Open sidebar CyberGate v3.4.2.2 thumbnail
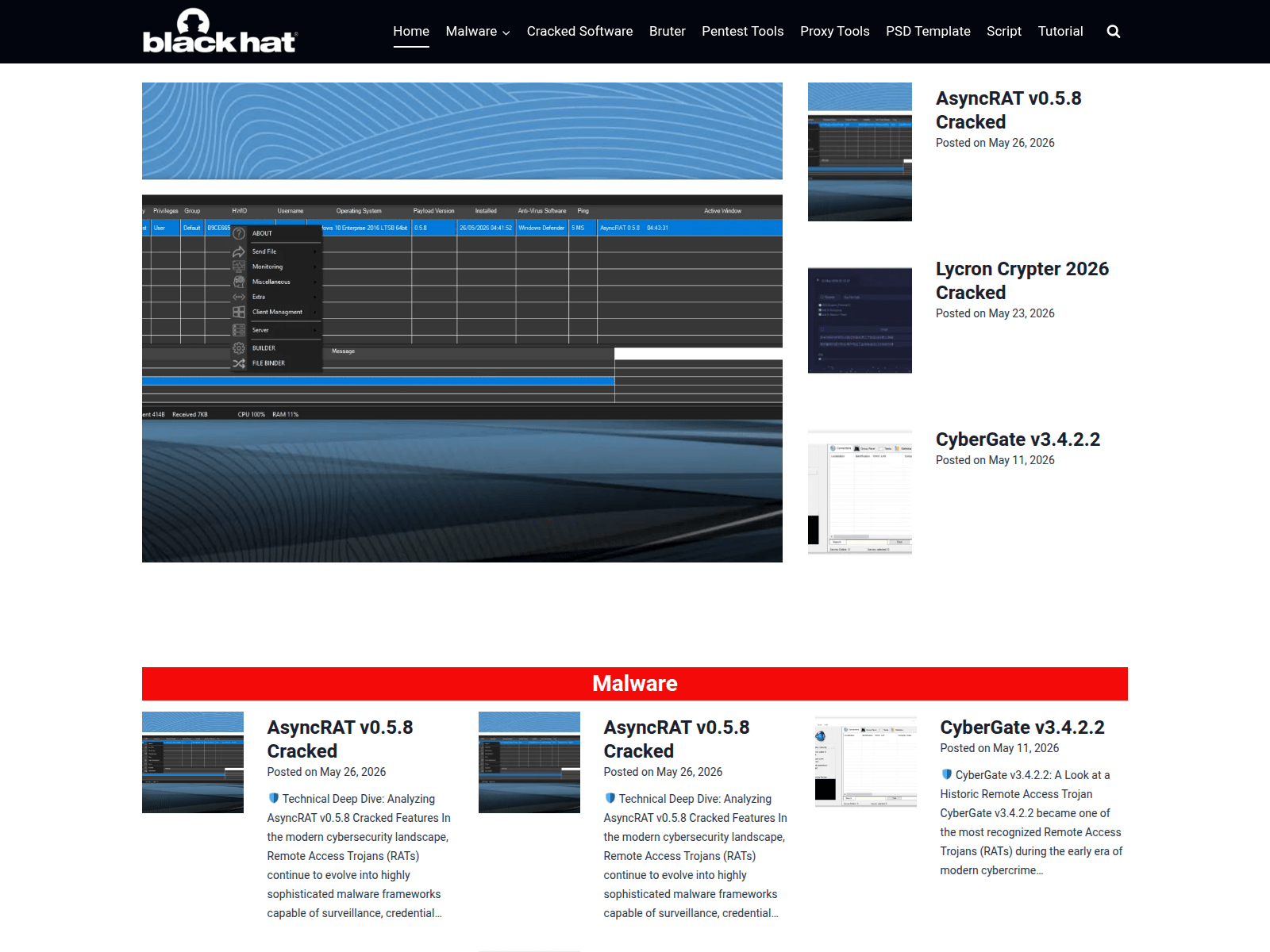1270x952 pixels. coord(860,493)
